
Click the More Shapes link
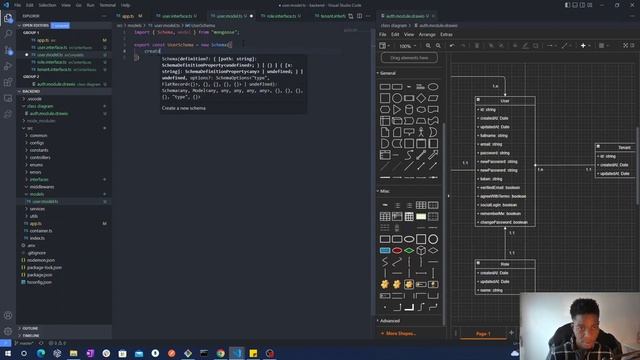pyautogui.click(x=398, y=333)
